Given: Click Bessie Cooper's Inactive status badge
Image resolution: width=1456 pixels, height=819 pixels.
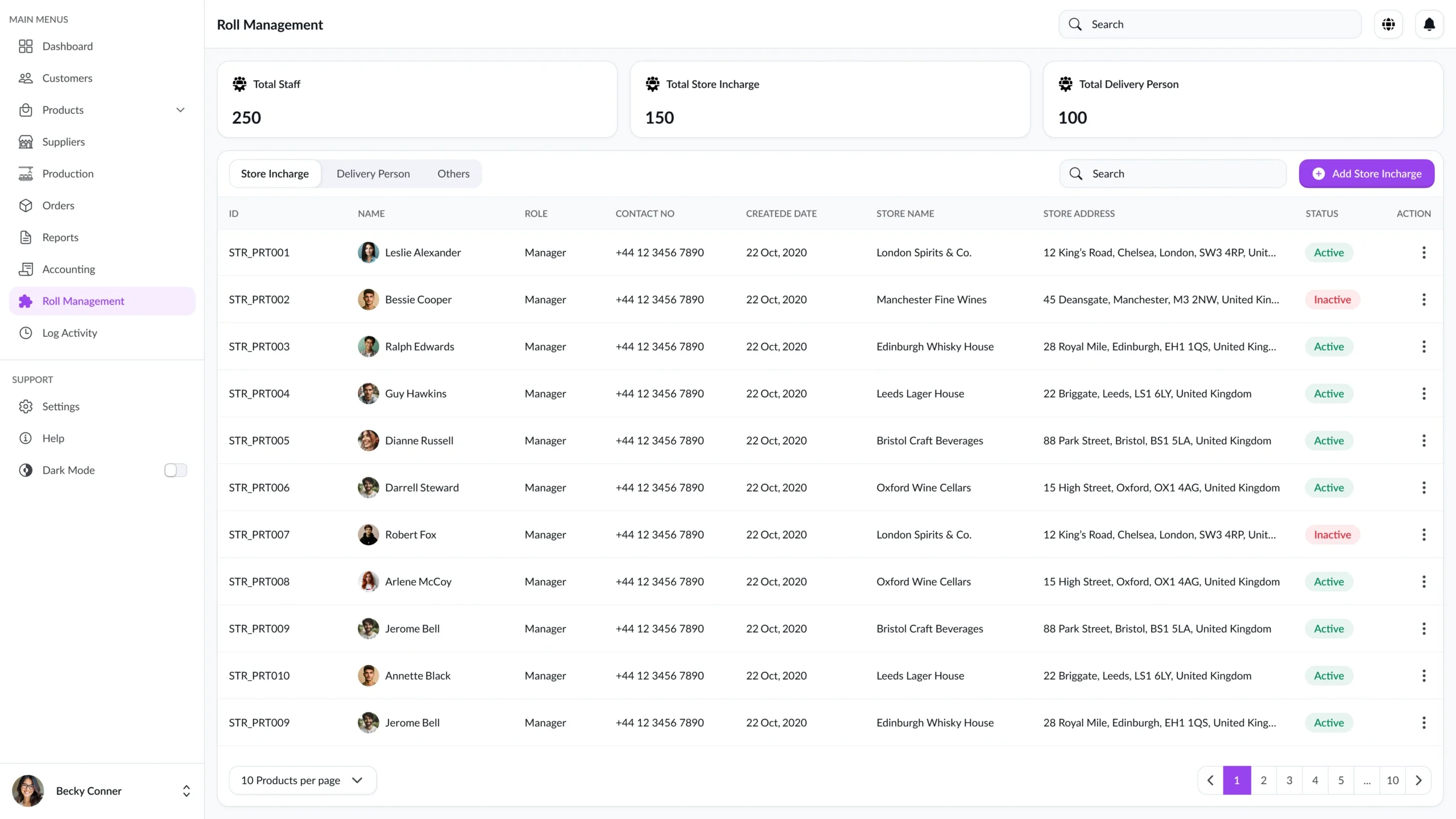Looking at the screenshot, I should click(x=1332, y=300).
